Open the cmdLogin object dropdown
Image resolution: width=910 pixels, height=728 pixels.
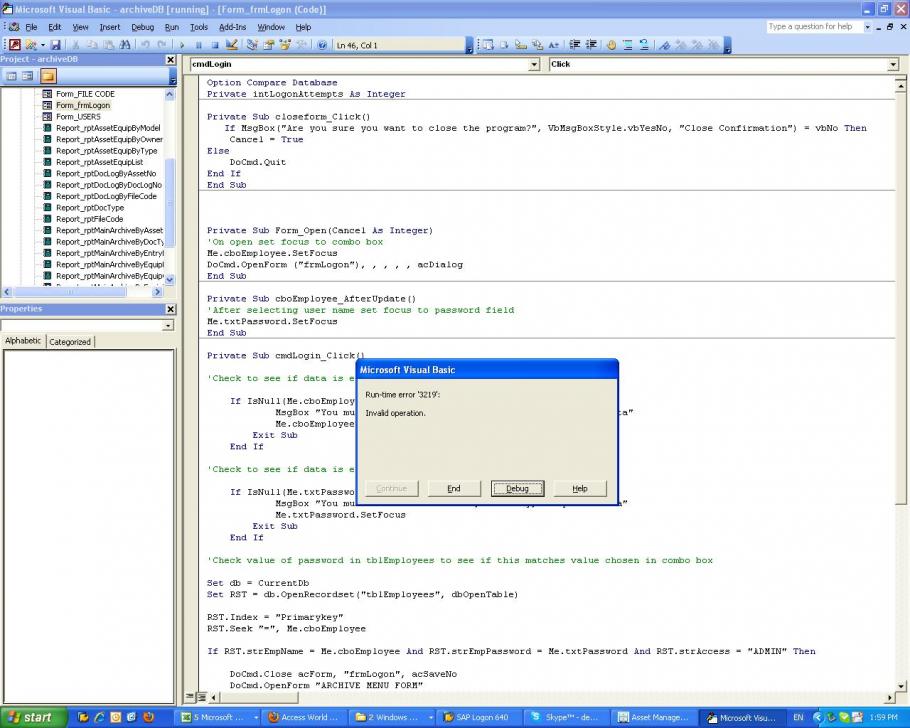point(533,65)
